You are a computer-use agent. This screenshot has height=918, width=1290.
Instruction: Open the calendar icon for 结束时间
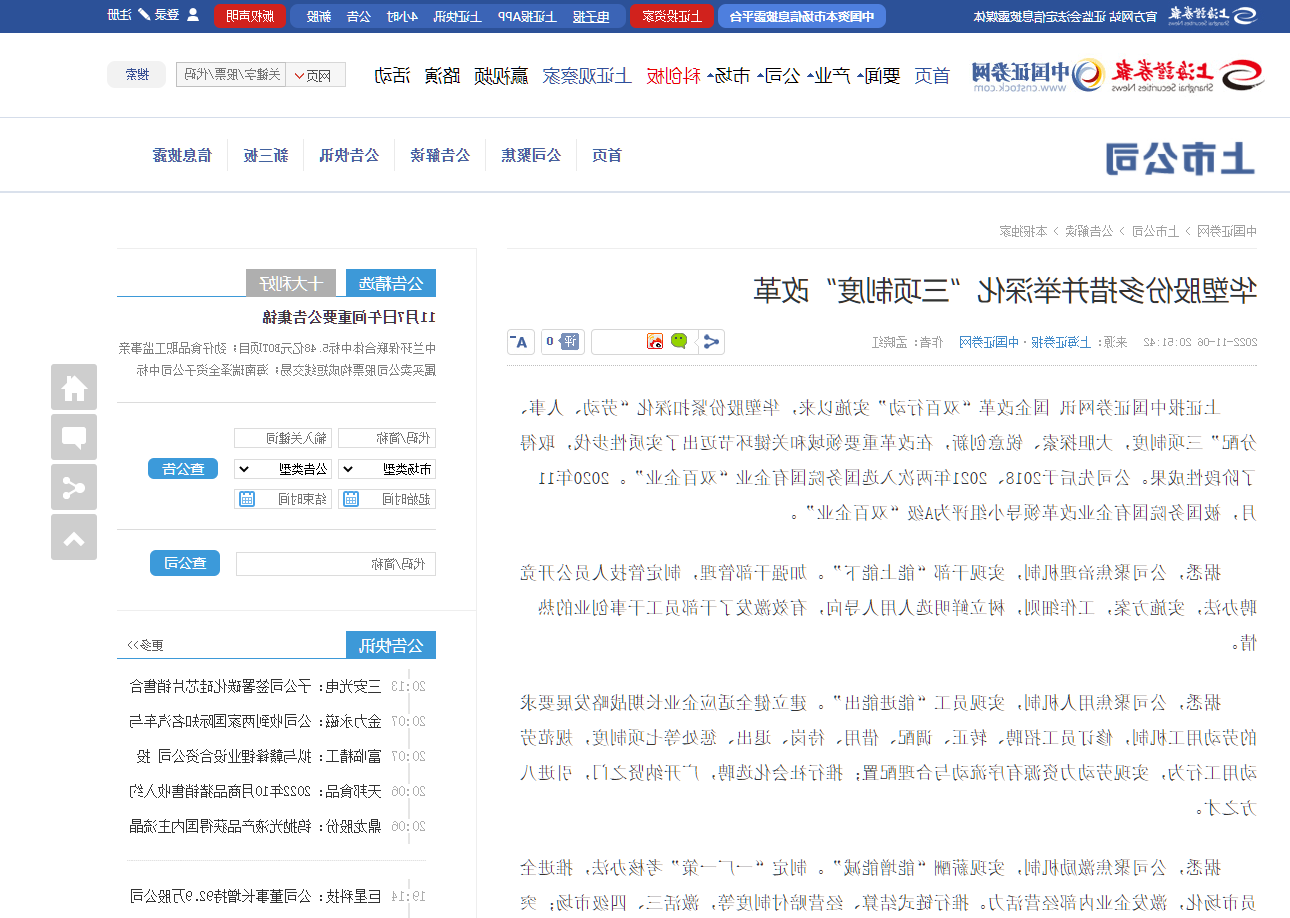coord(246,499)
